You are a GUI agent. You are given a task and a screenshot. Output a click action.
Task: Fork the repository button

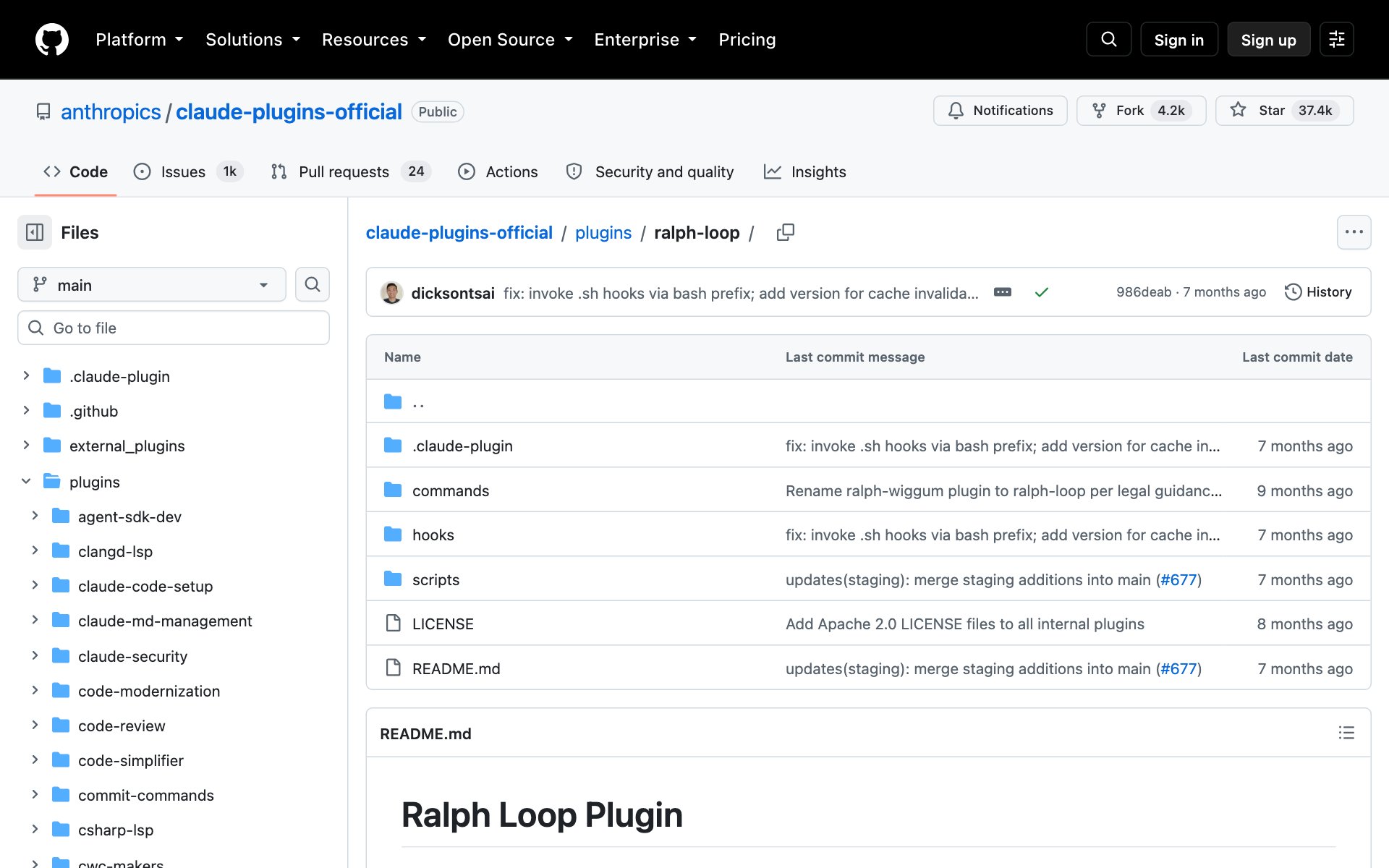pos(1141,110)
